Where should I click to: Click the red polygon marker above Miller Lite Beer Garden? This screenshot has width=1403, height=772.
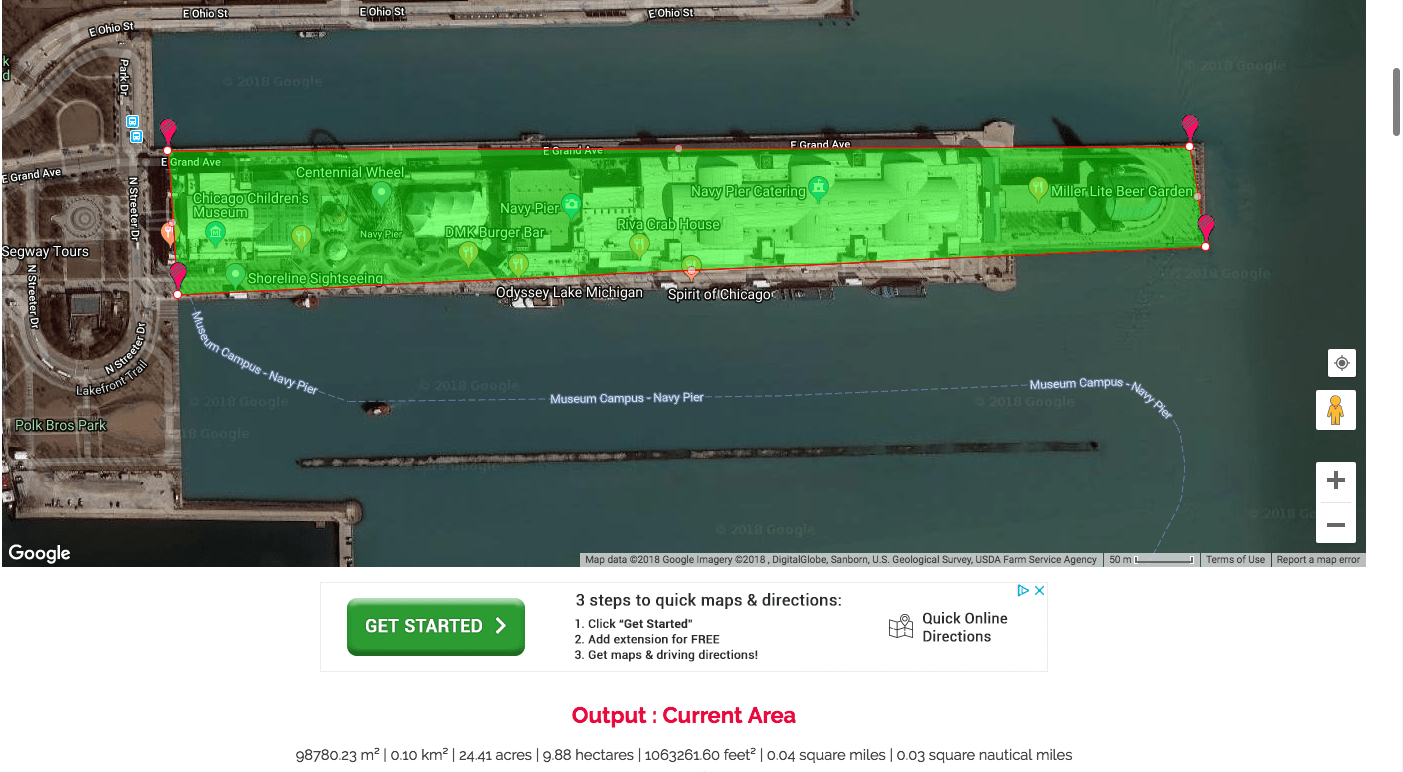(1189, 127)
